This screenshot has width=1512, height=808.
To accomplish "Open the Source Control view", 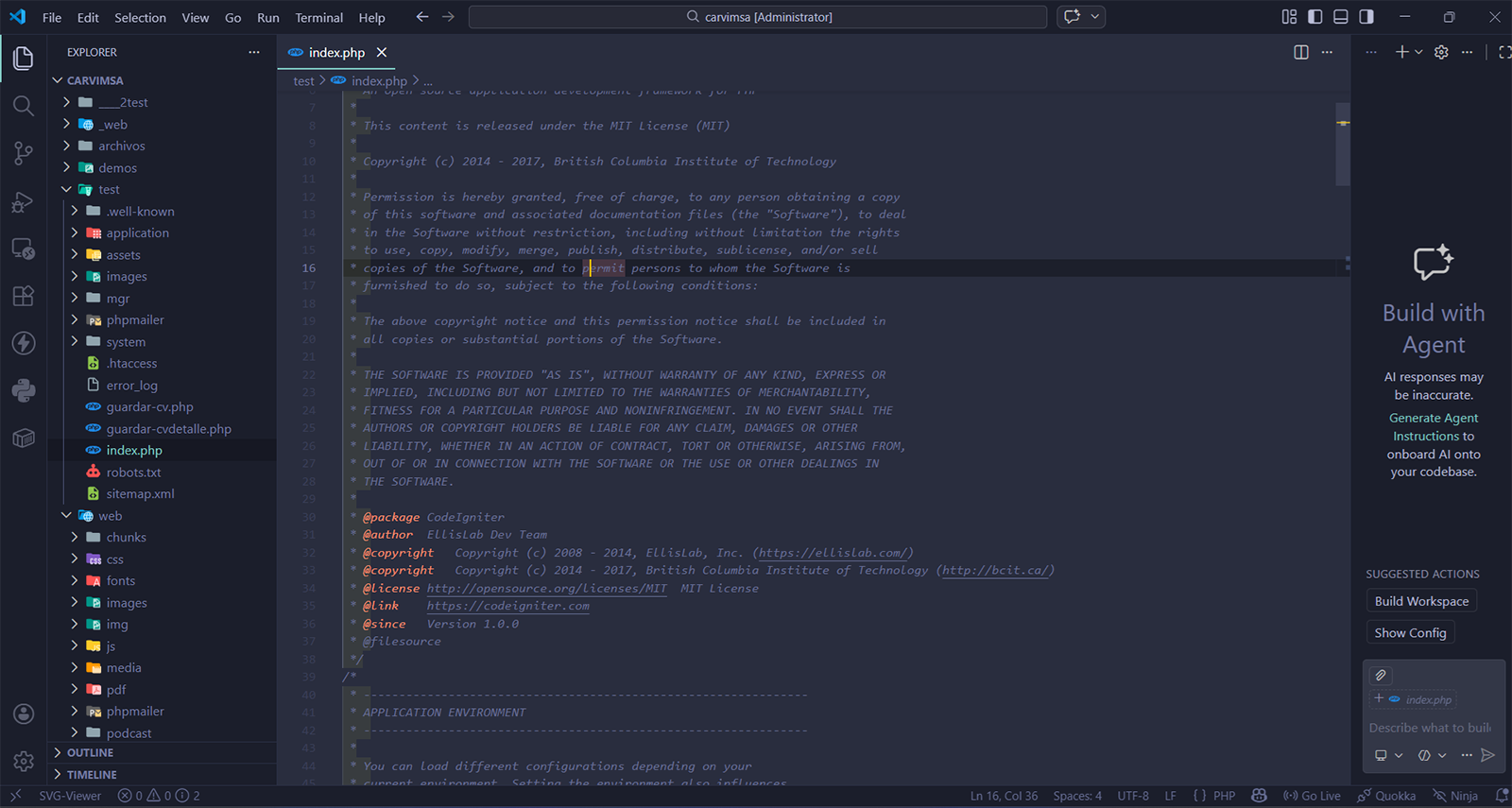I will (x=24, y=153).
